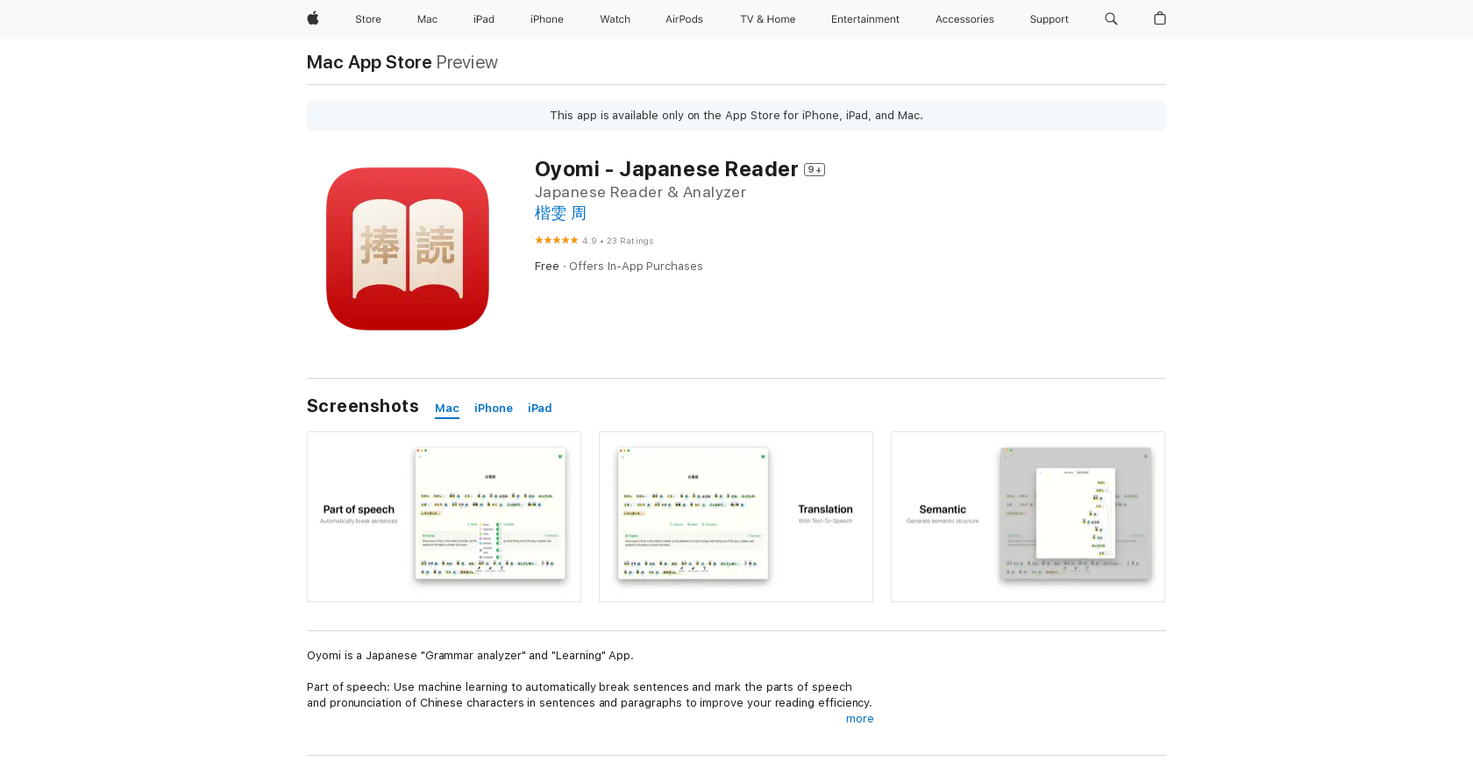Open the shopping bag icon

[x=1159, y=19]
